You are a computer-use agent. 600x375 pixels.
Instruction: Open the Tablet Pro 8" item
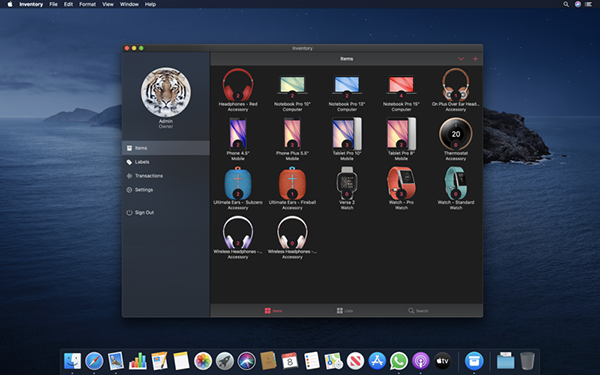[x=401, y=139]
